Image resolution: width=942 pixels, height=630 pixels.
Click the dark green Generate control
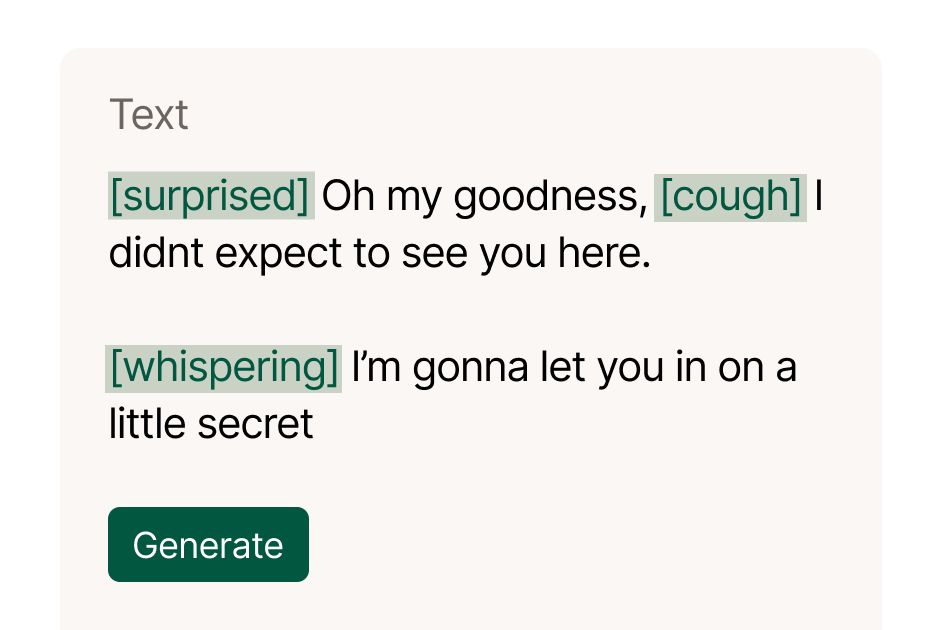pyautogui.click(x=208, y=545)
